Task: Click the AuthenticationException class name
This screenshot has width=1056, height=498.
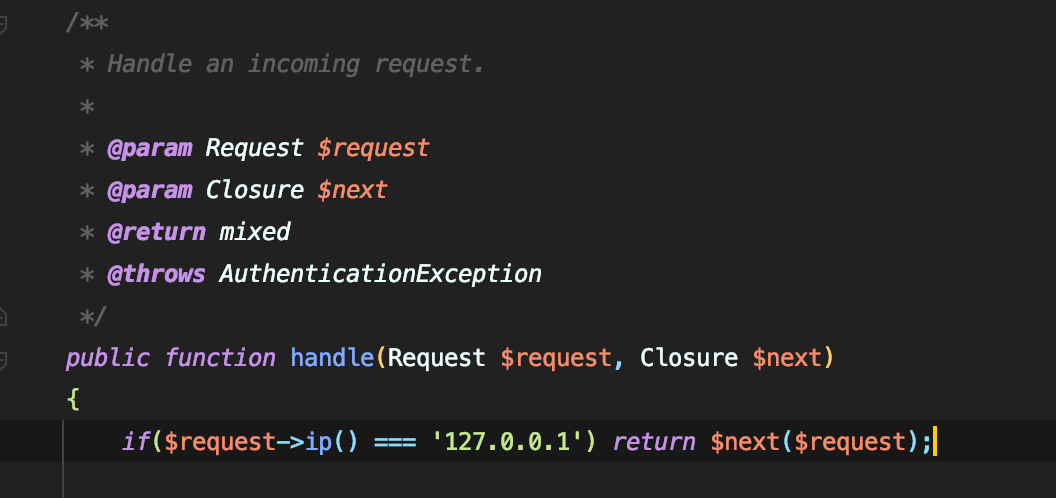Action: pyautogui.click(x=380, y=274)
